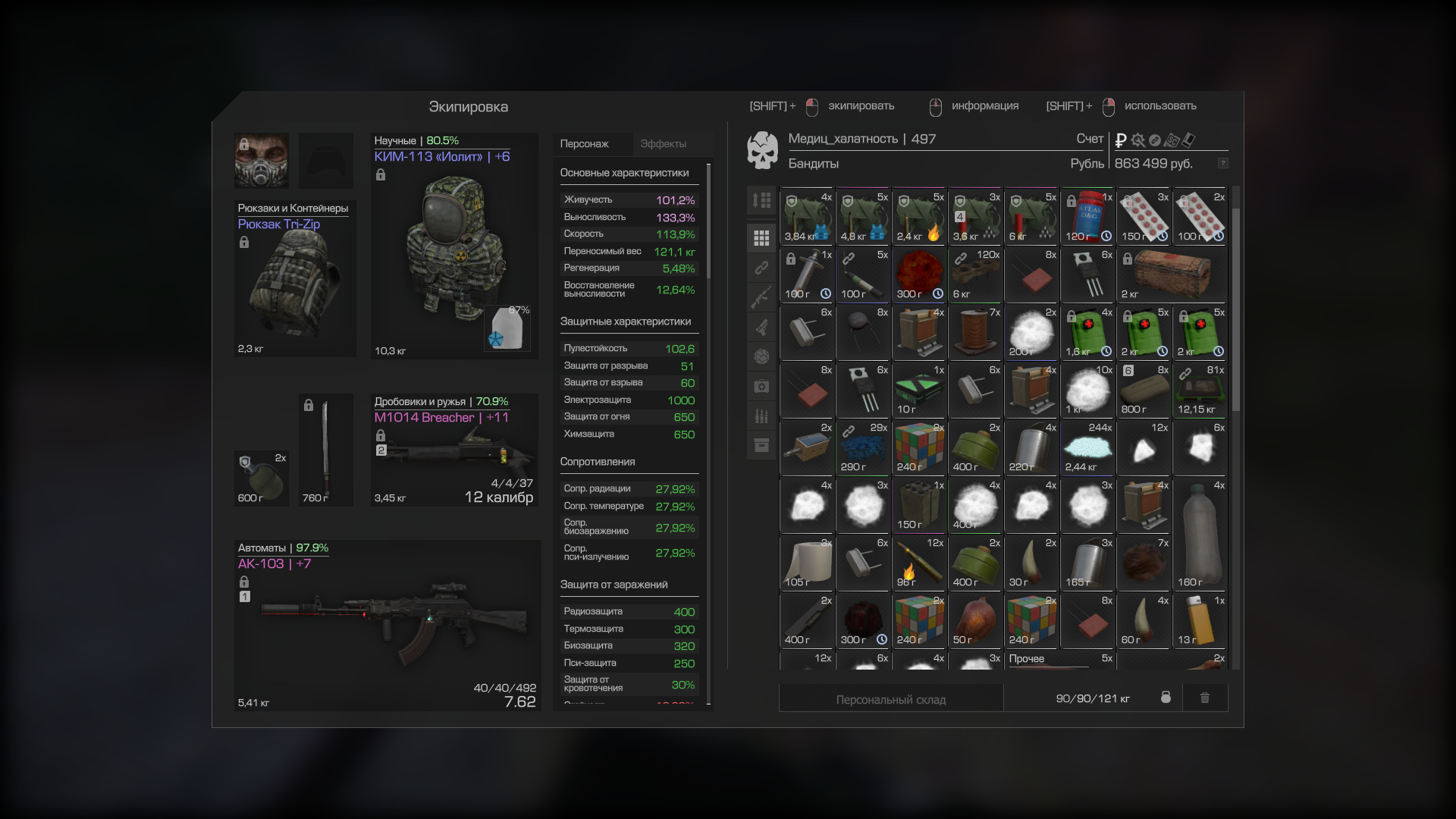The height and width of the screenshot is (819, 1456).
Task: Click the trash can delete icon
Action: 1205,698
